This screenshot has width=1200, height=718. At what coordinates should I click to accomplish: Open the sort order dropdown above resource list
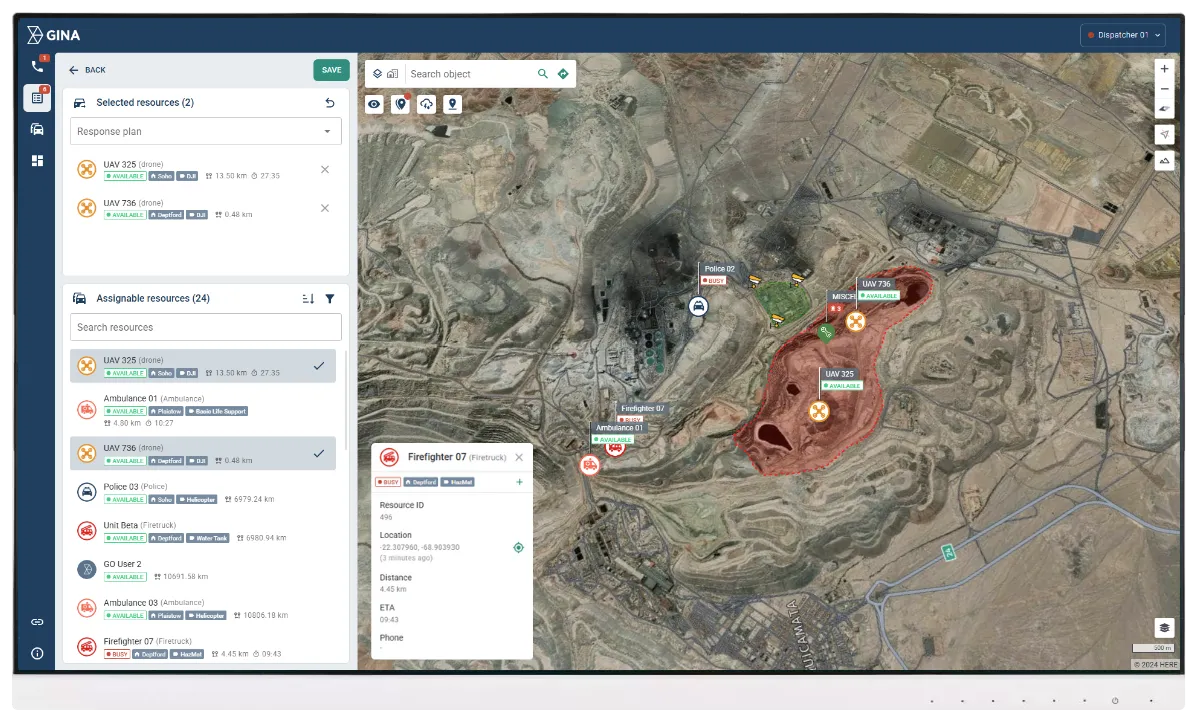tap(306, 298)
